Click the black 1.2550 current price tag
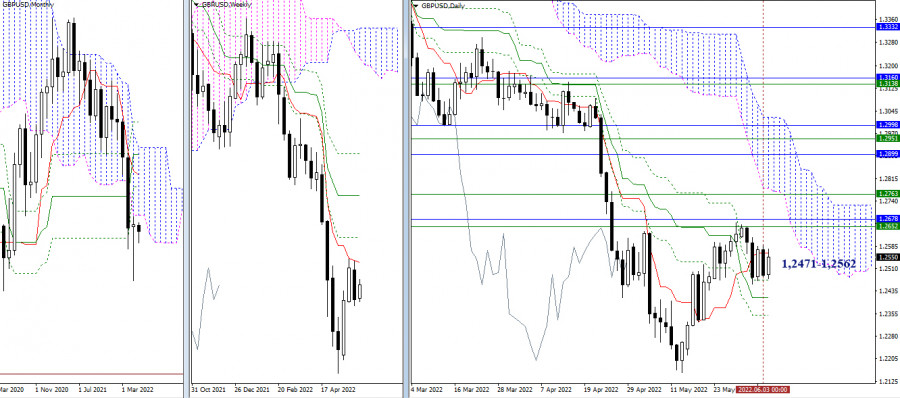The width and height of the screenshot is (900, 398). [x=887, y=257]
